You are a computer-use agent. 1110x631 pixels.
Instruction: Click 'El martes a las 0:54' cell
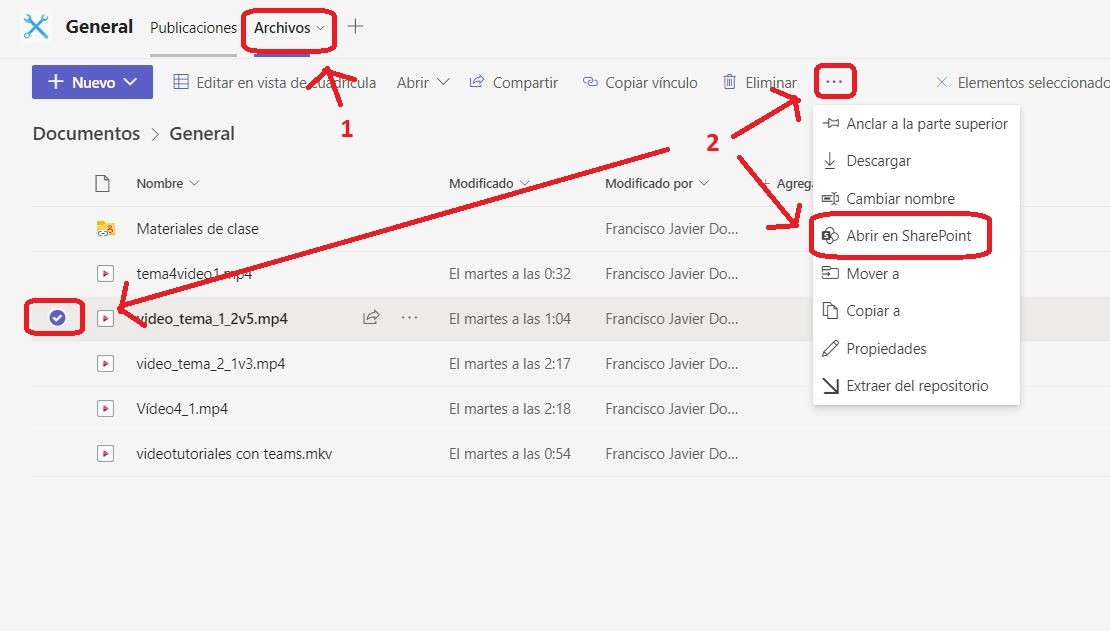pos(510,454)
